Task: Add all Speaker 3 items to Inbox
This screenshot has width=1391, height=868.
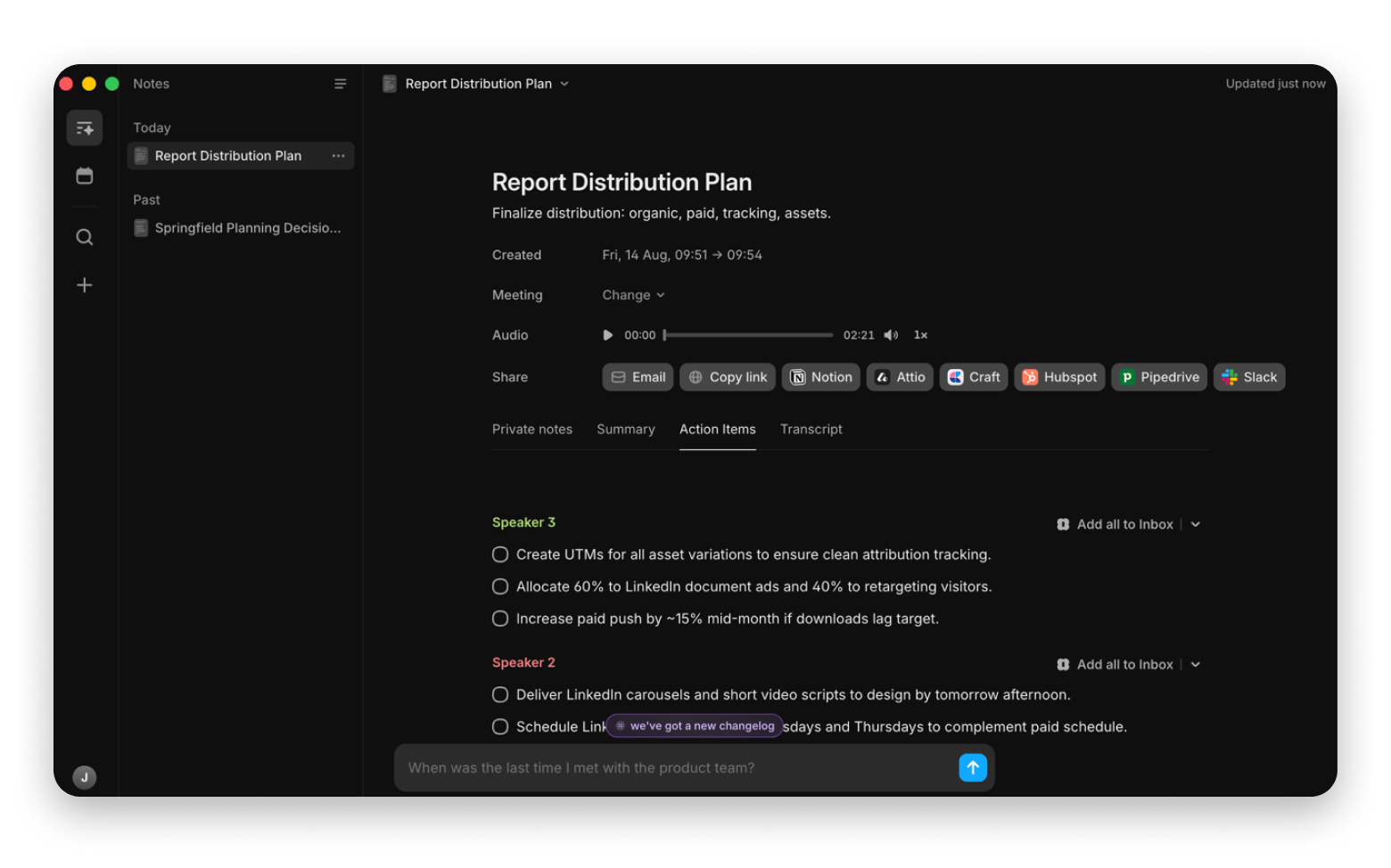Action: pyautogui.click(x=1115, y=525)
